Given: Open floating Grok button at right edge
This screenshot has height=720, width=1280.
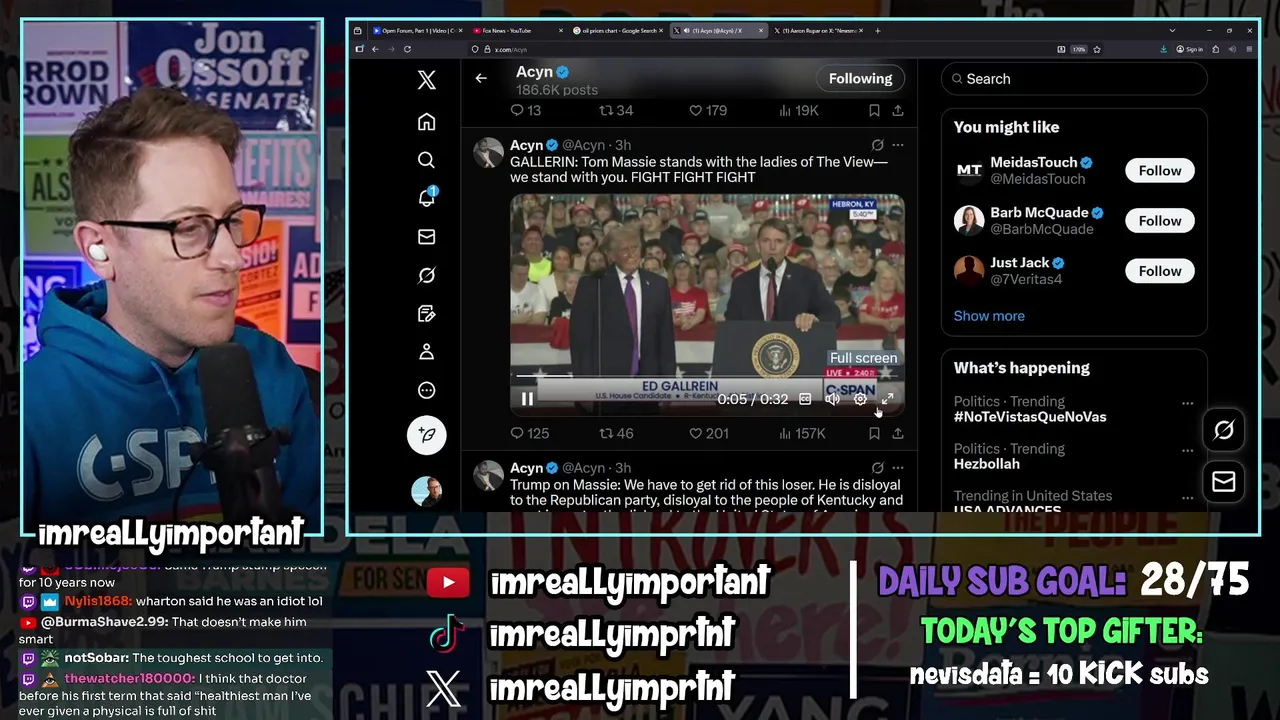Looking at the screenshot, I should pyautogui.click(x=1223, y=430).
